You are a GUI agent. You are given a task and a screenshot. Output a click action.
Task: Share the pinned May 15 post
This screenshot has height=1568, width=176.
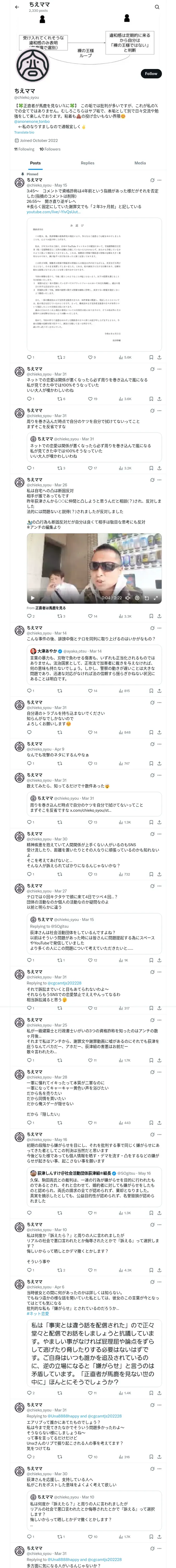159,357
